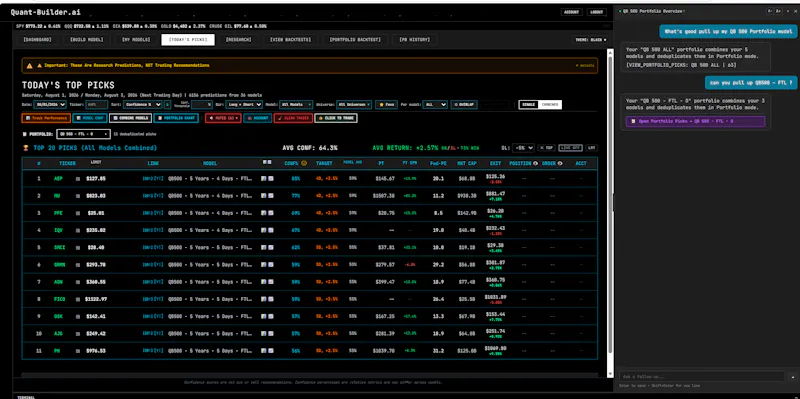
Task: Click the Ticker filter input field
Action: [96, 105]
